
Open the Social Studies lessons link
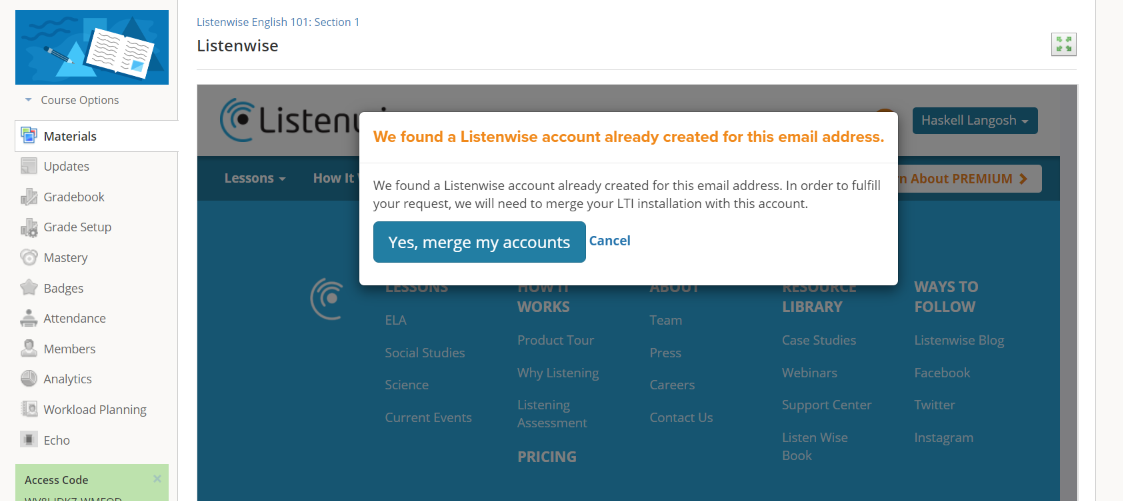[425, 353]
